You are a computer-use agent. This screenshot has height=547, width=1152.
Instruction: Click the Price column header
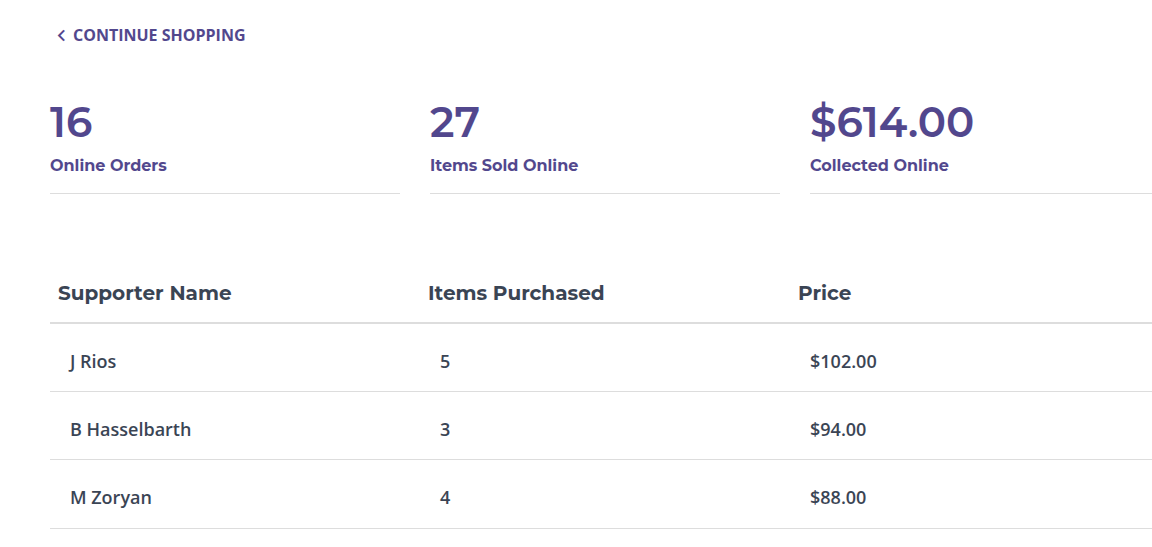pyautogui.click(x=824, y=293)
